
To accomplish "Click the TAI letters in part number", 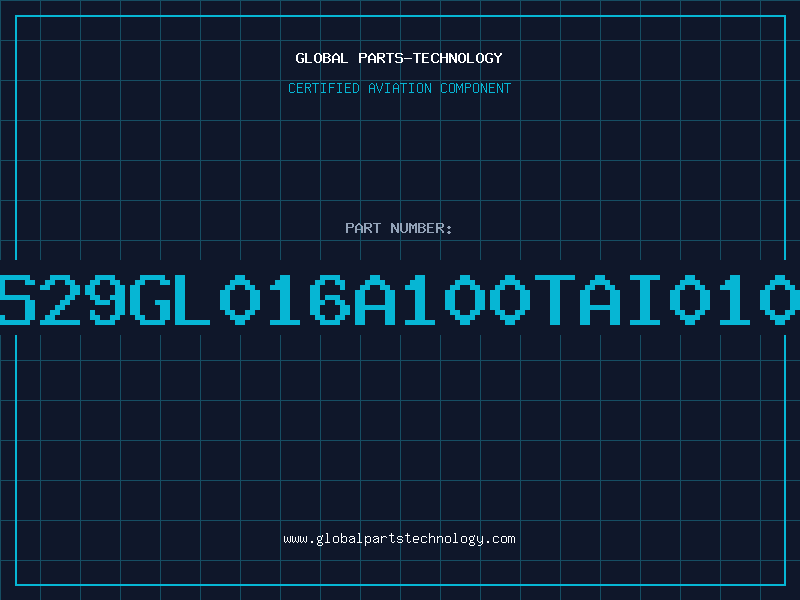I will click(x=597, y=299).
